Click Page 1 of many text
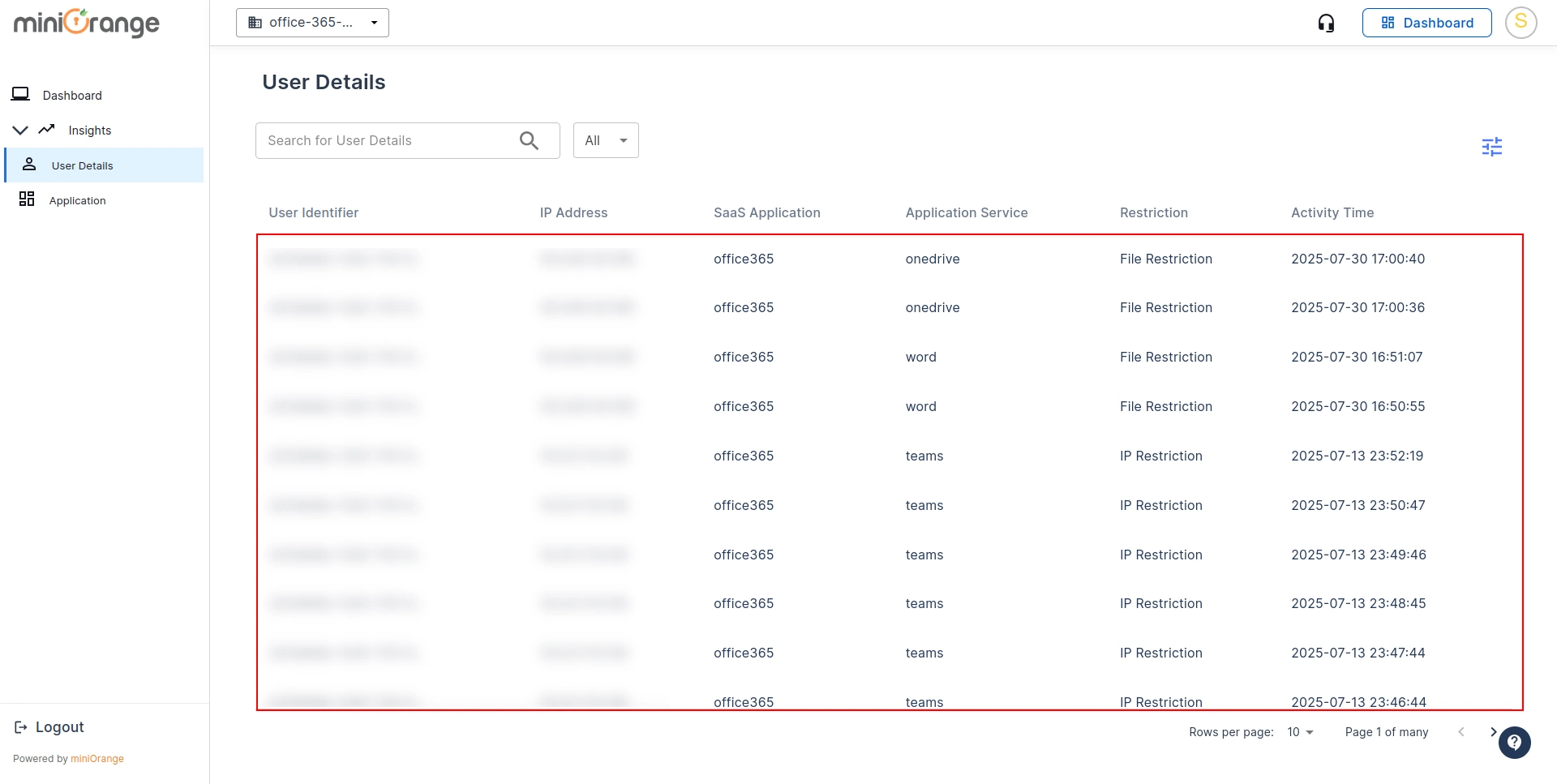Viewport: 1557px width, 784px height. tap(1386, 732)
